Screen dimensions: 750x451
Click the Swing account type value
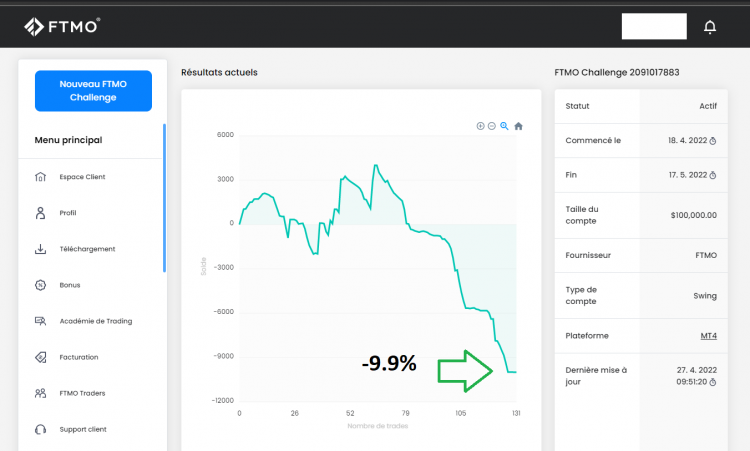705,296
